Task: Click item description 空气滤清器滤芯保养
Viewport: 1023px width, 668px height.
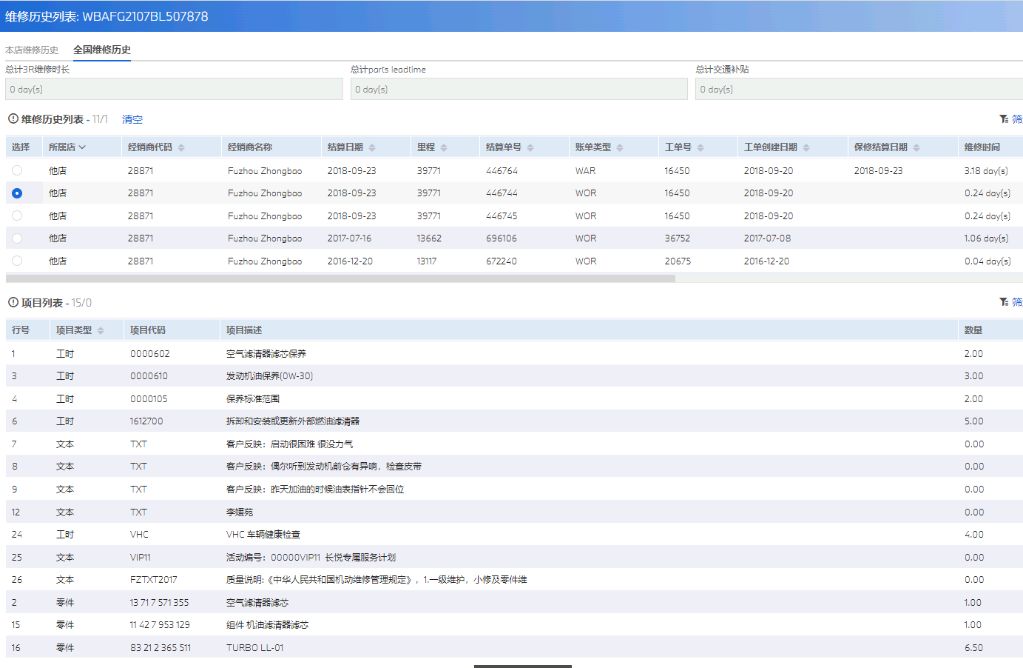Action: [x=266, y=354]
